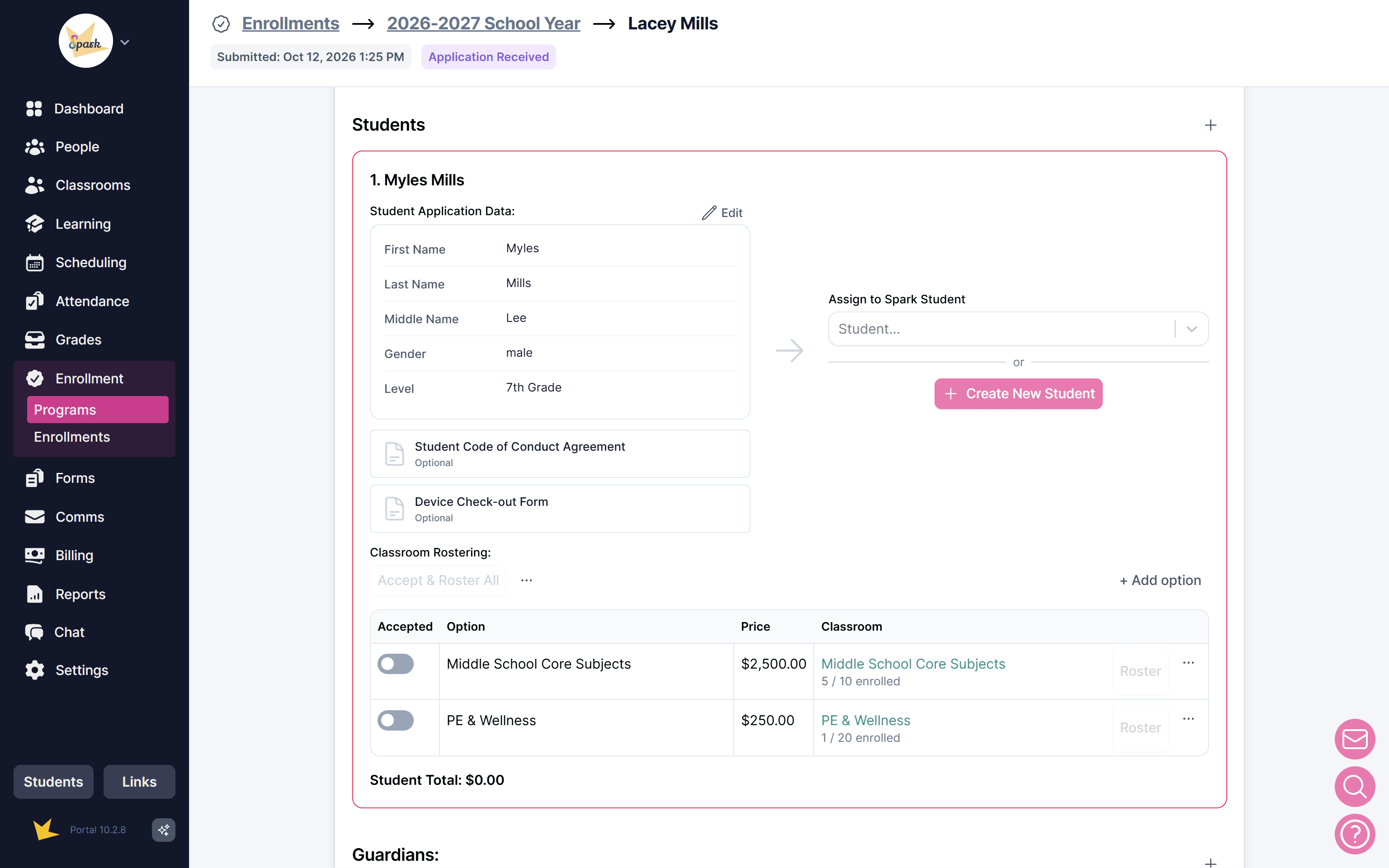
Task: Edit the Student Application Data
Action: point(722,212)
